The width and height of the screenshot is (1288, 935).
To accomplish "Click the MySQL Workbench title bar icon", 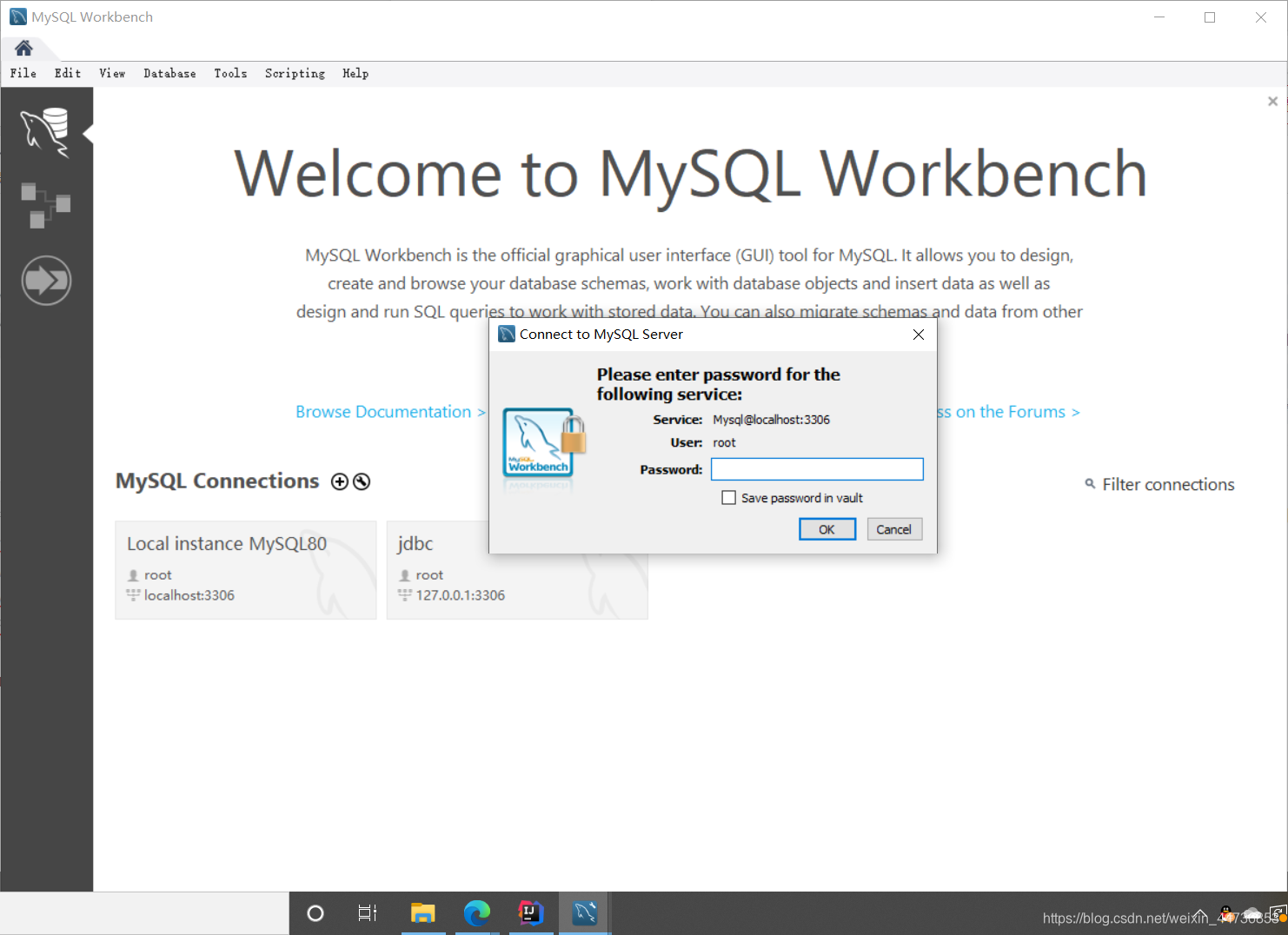I will pyautogui.click(x=18, y=17).
